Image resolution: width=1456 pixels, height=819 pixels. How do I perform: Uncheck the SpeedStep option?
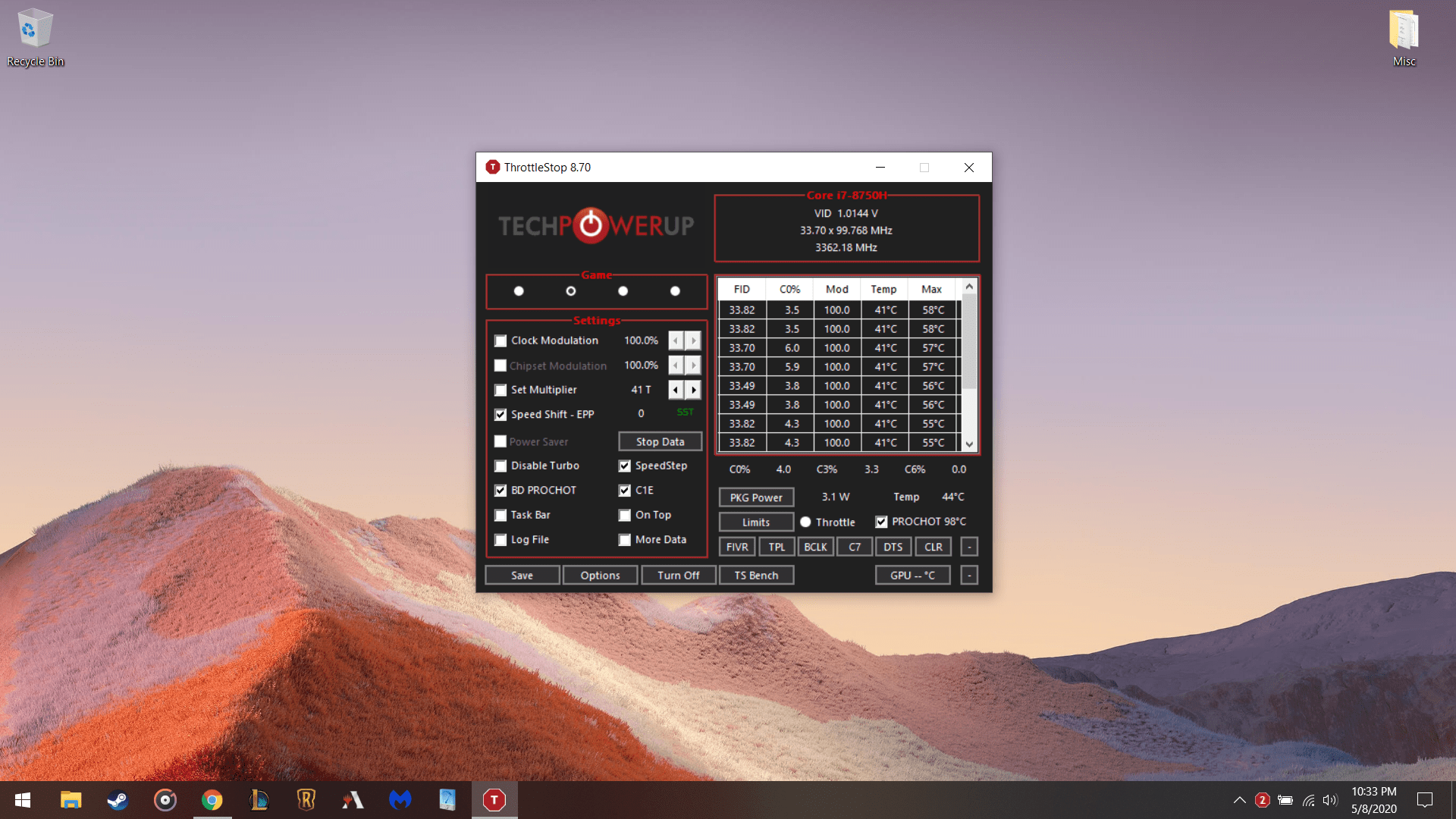pyautogui.click(x=624, y=466)
